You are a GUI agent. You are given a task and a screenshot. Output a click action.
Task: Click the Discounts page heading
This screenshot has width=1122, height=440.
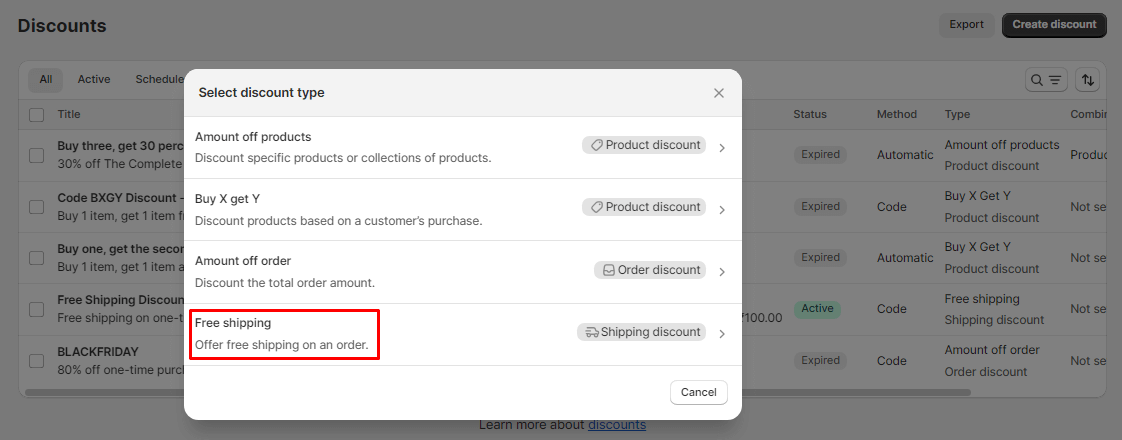coord(62,26)
